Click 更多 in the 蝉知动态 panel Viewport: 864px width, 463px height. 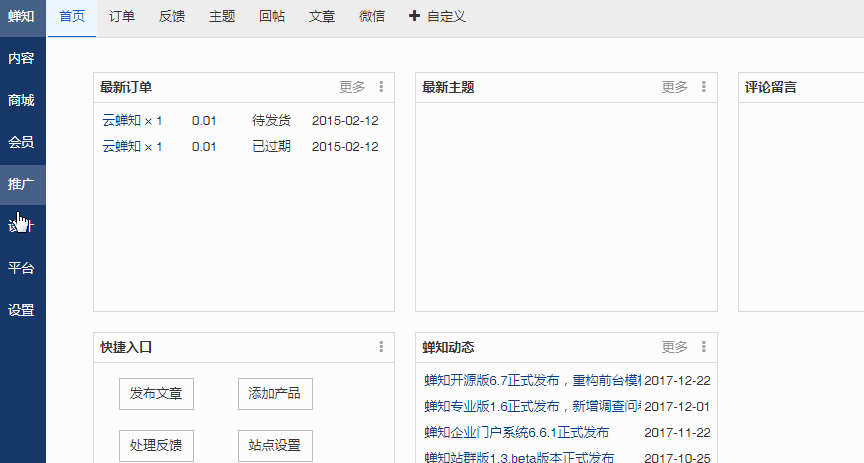[x=675, y=347]
